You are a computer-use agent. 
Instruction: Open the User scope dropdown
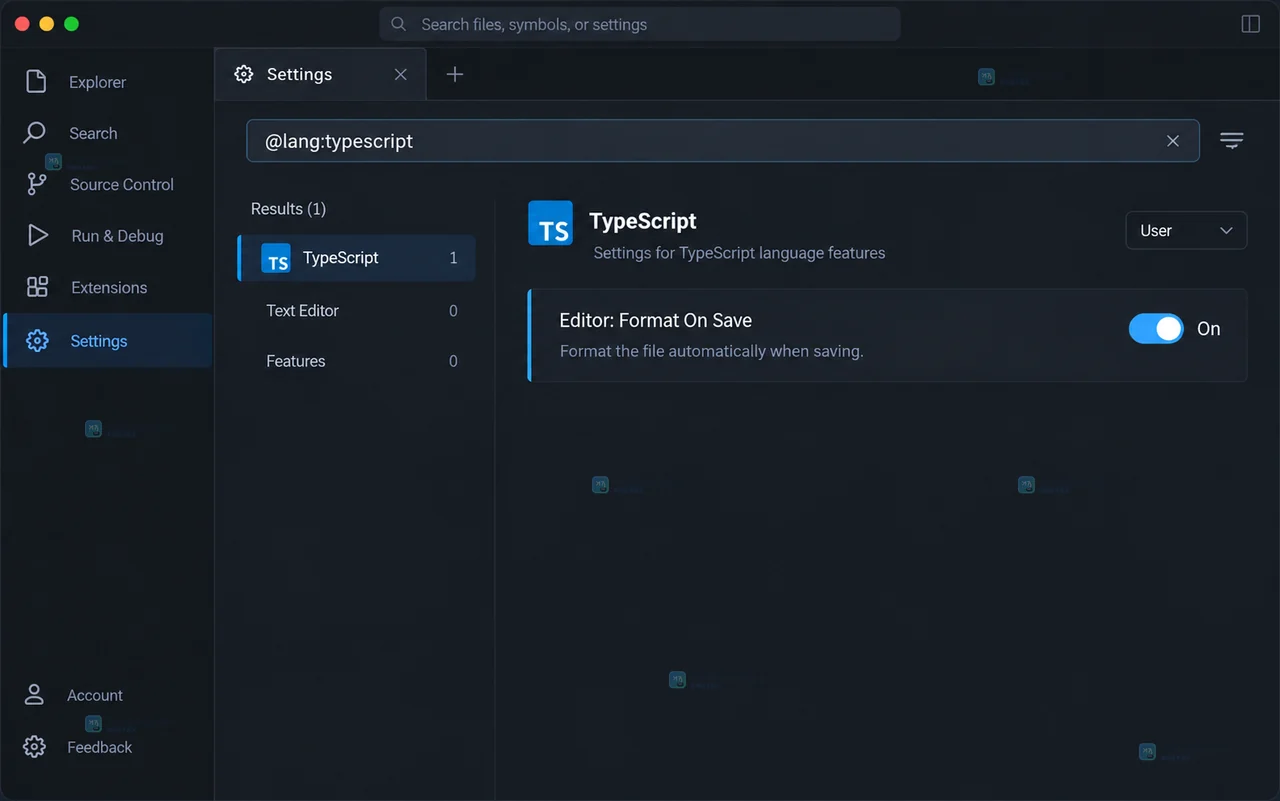click(1186, 230)
